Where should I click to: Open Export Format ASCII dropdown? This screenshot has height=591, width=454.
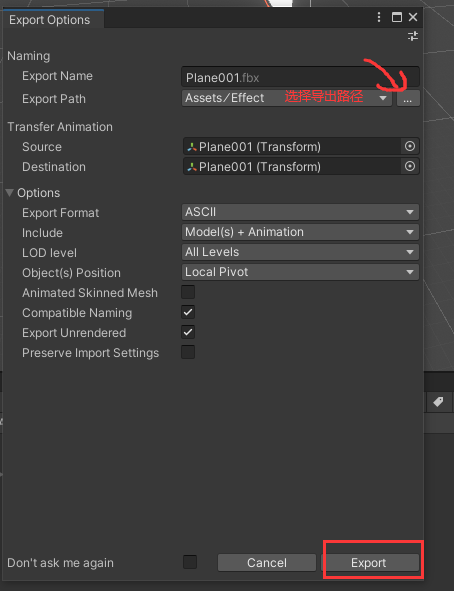pos(300,212)
